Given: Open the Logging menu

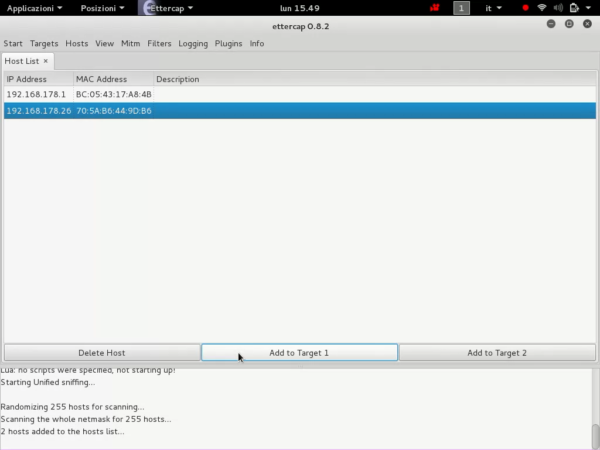Looking at the screenshot, I should [x=193, y=44].
